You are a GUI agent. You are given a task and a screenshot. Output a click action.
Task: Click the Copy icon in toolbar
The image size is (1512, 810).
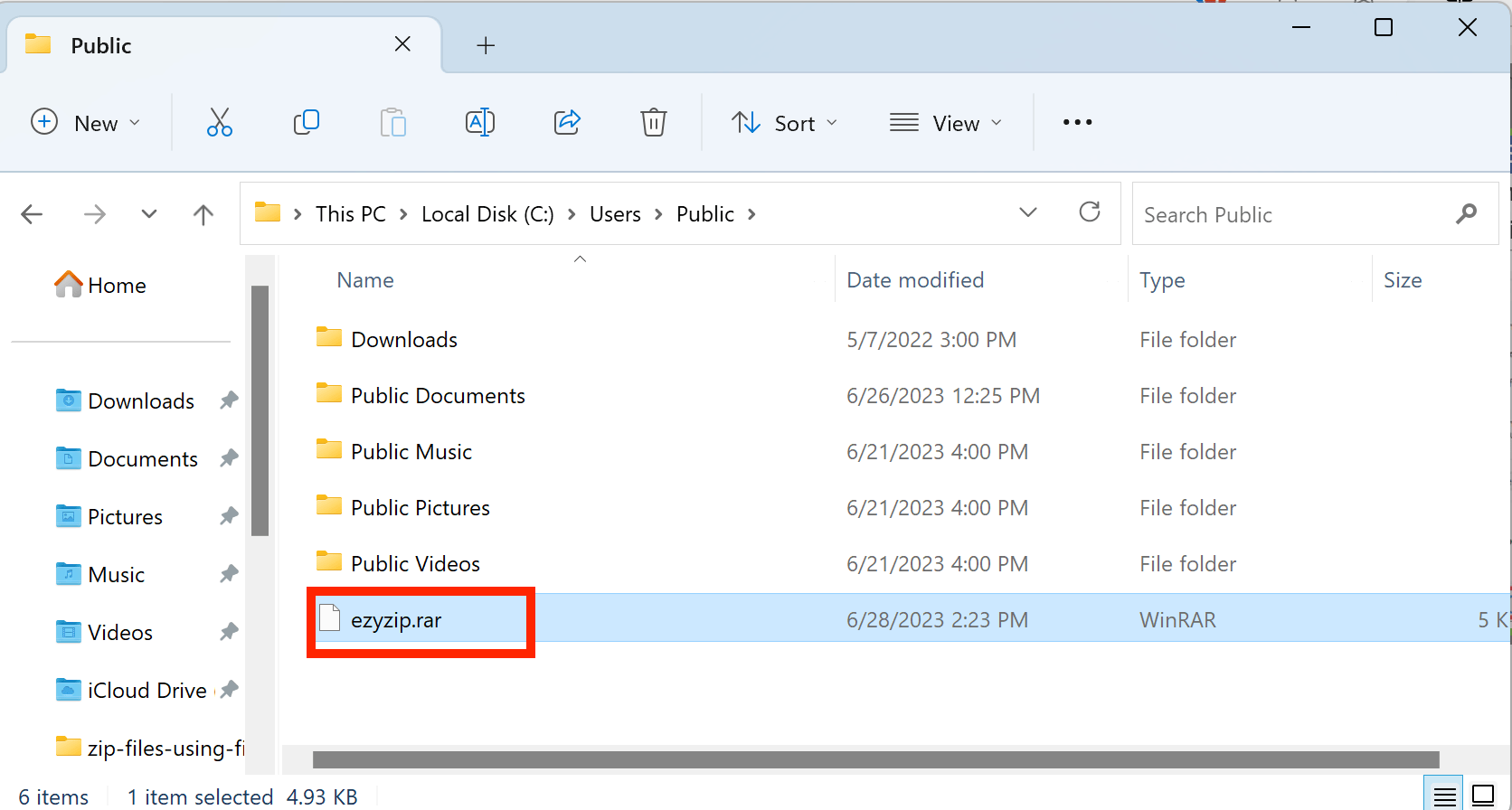[x=307, y=122]
